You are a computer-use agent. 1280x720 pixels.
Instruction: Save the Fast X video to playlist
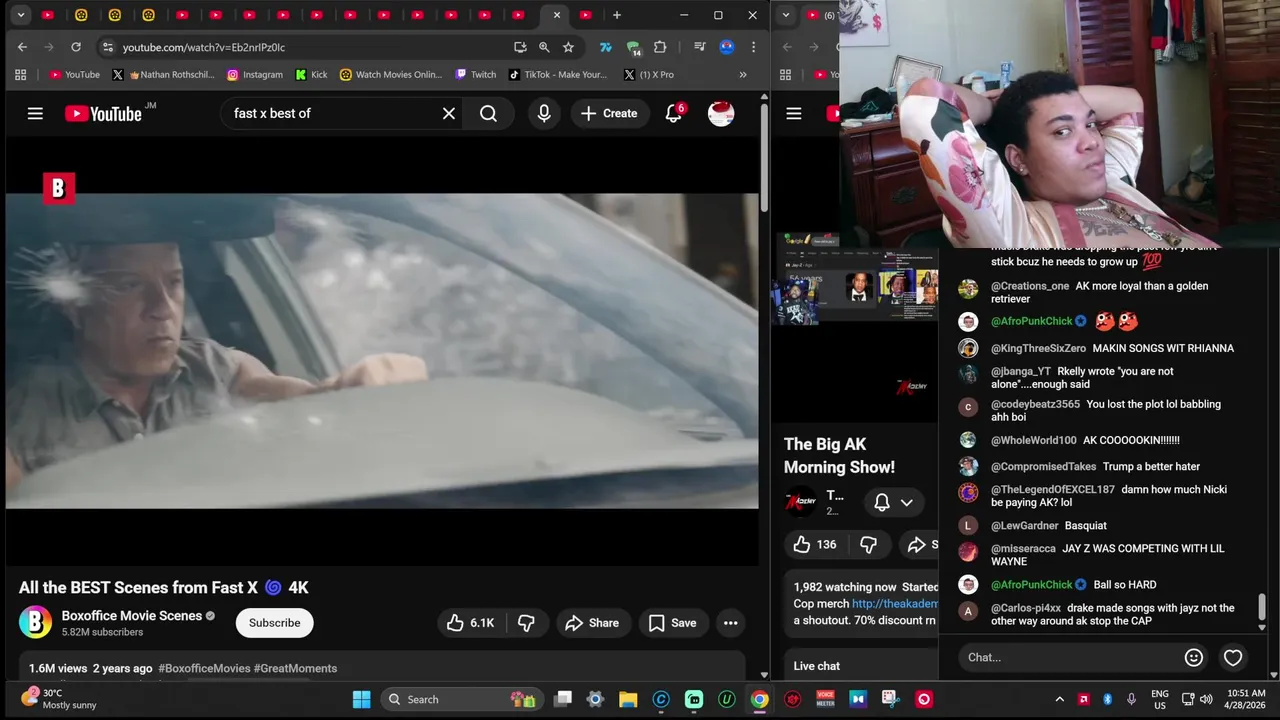point(672,623)
